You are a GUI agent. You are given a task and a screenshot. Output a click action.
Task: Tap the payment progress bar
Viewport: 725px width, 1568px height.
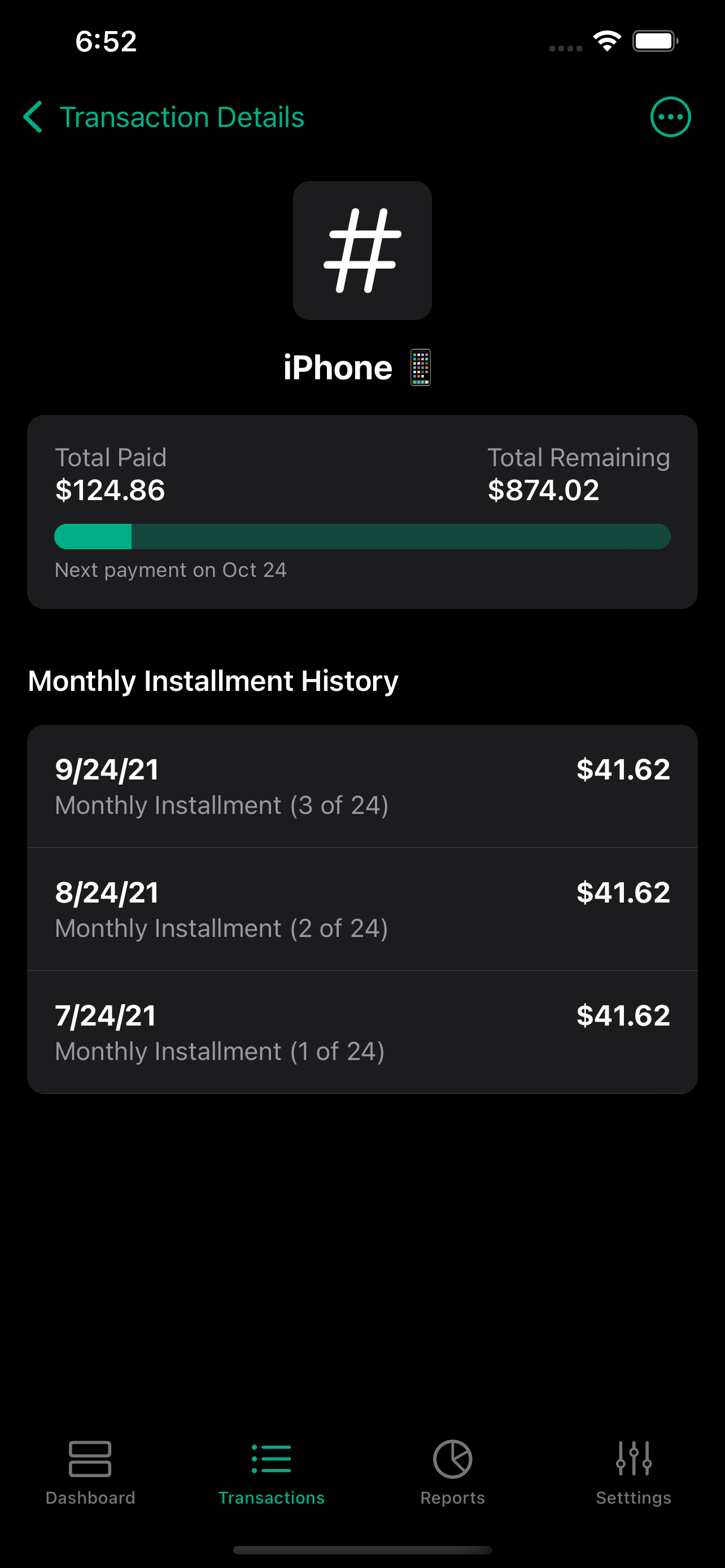[x=362, y=536]
